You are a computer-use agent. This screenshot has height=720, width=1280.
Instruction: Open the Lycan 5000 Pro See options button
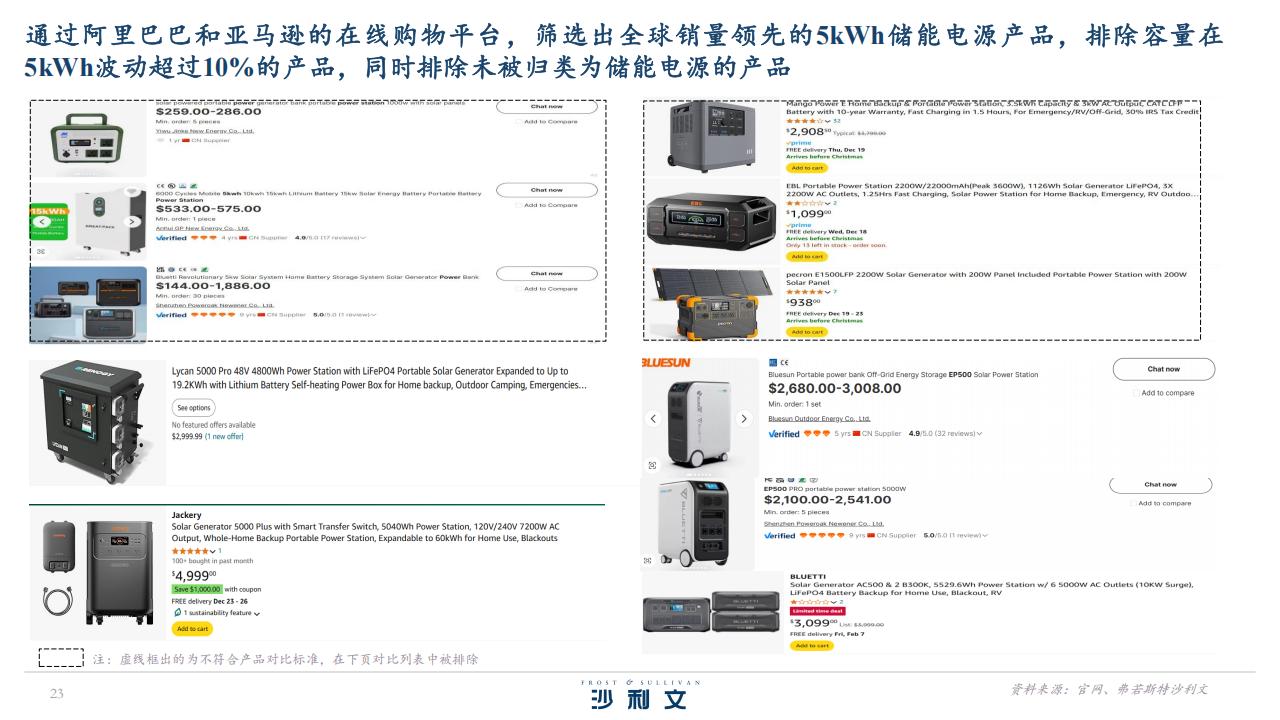(x=194, y=408)
